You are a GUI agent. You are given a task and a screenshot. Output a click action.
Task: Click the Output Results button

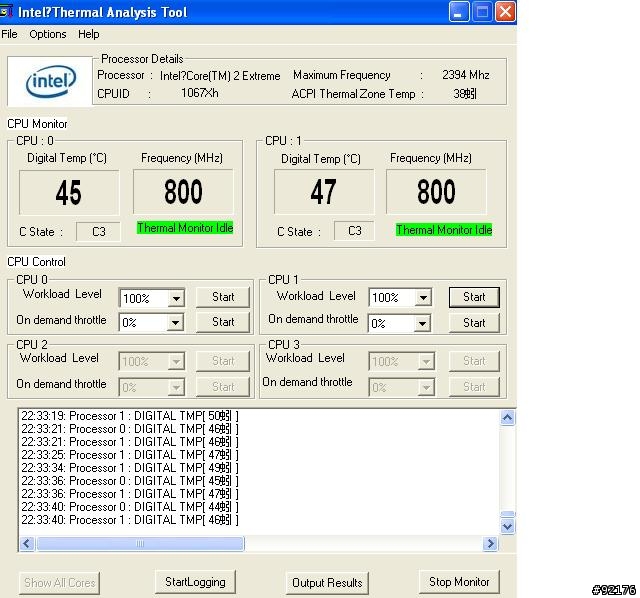point(327,582)
